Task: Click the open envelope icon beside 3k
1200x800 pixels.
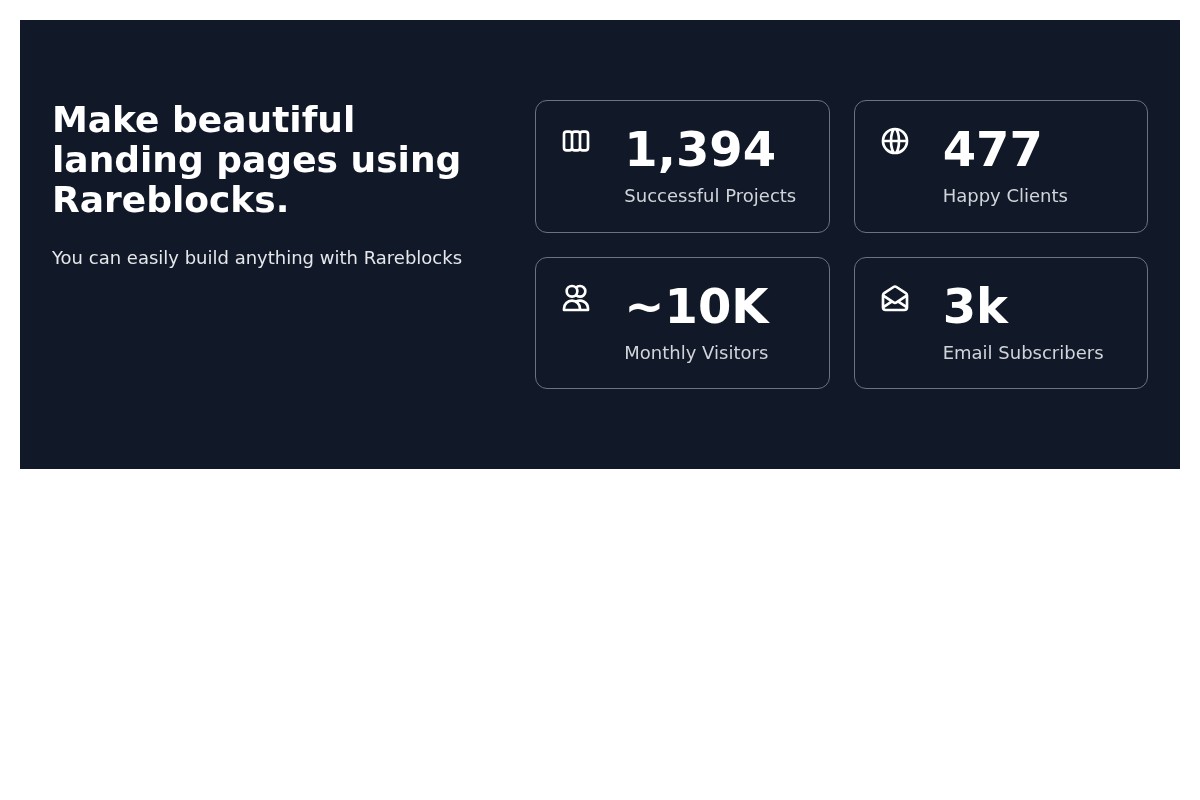Action: [895, 298]
